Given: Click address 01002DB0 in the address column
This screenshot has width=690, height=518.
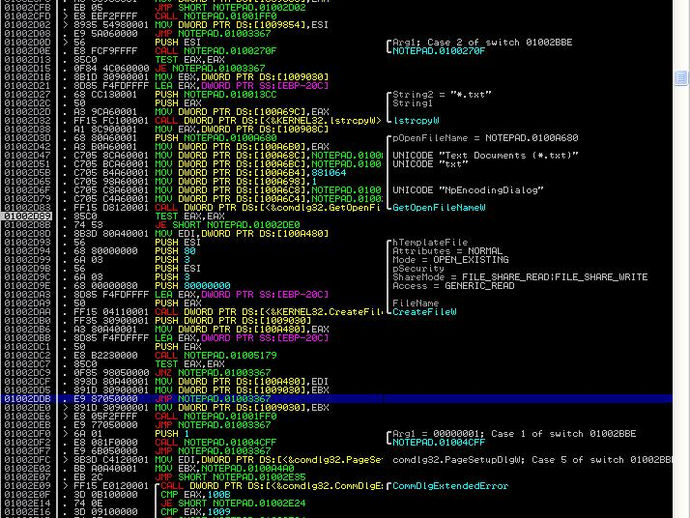Looking at the screenshot, I should (27, 321).
